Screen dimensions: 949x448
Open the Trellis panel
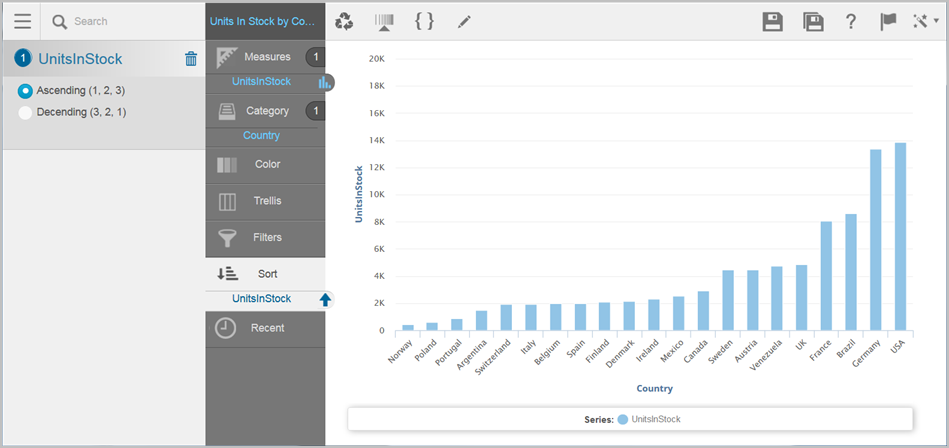pyautogui.click(x=266, y=201)
